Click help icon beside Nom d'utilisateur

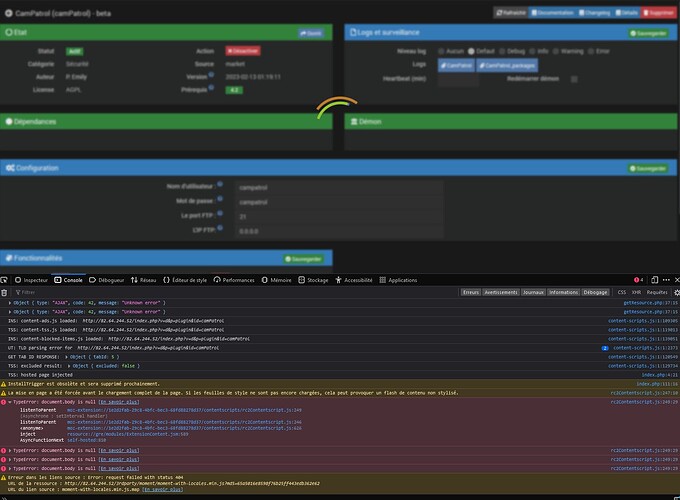tap(220, 184)
